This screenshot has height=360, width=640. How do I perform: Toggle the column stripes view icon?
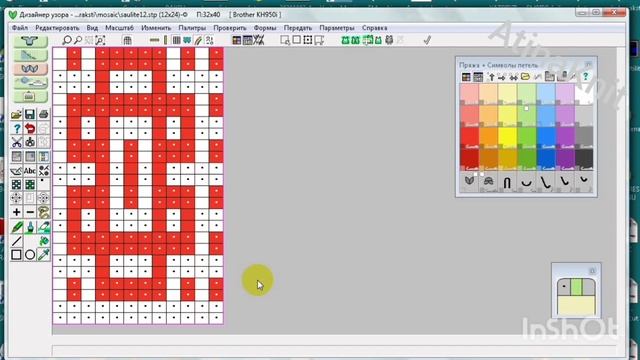pyautogui.click(x=176, y=40)
